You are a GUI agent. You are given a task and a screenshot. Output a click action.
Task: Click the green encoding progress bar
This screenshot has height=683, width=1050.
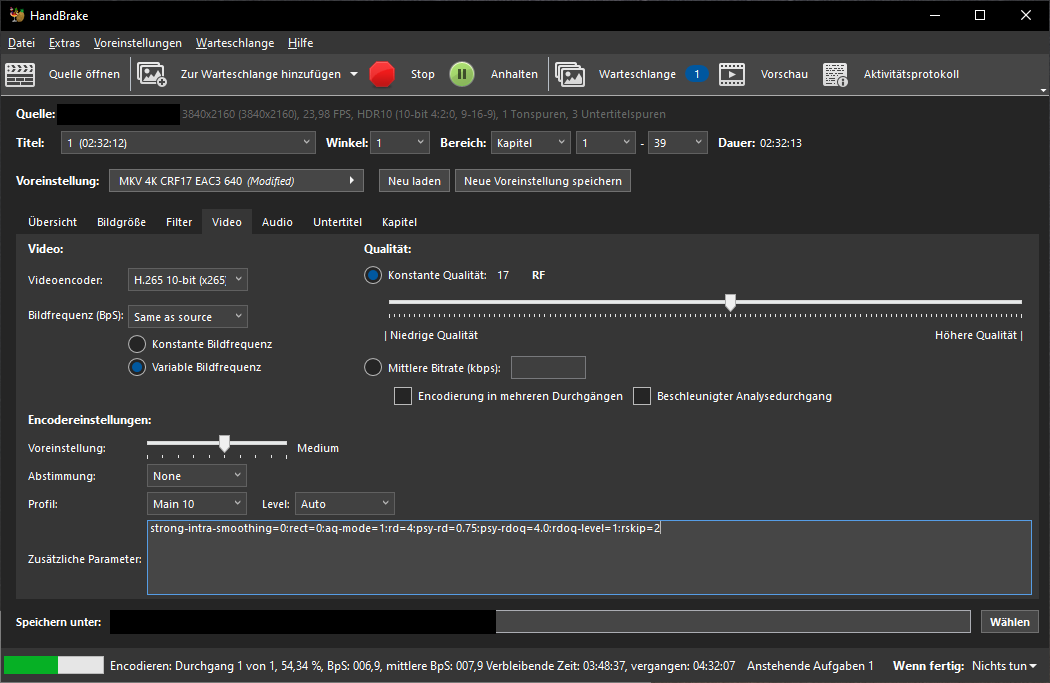54,665
